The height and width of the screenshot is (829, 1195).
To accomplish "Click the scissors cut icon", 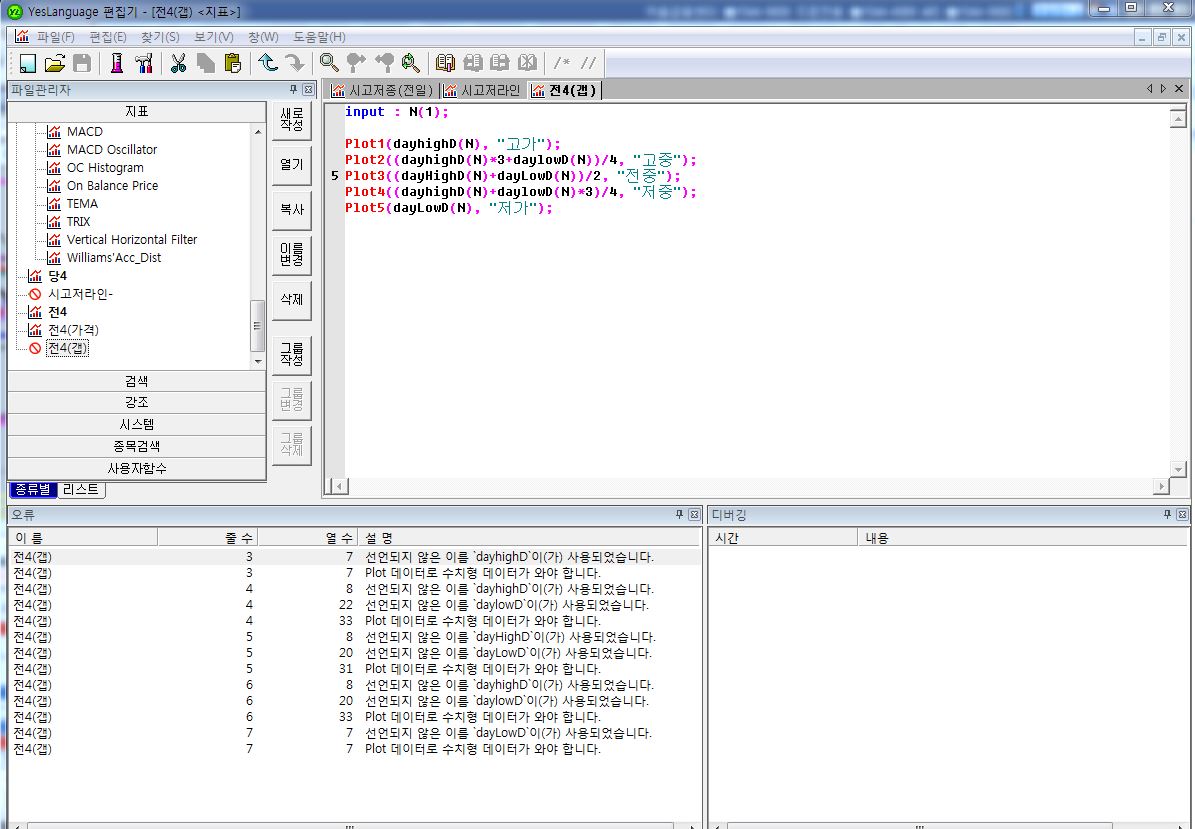I will tap(178, 63).
